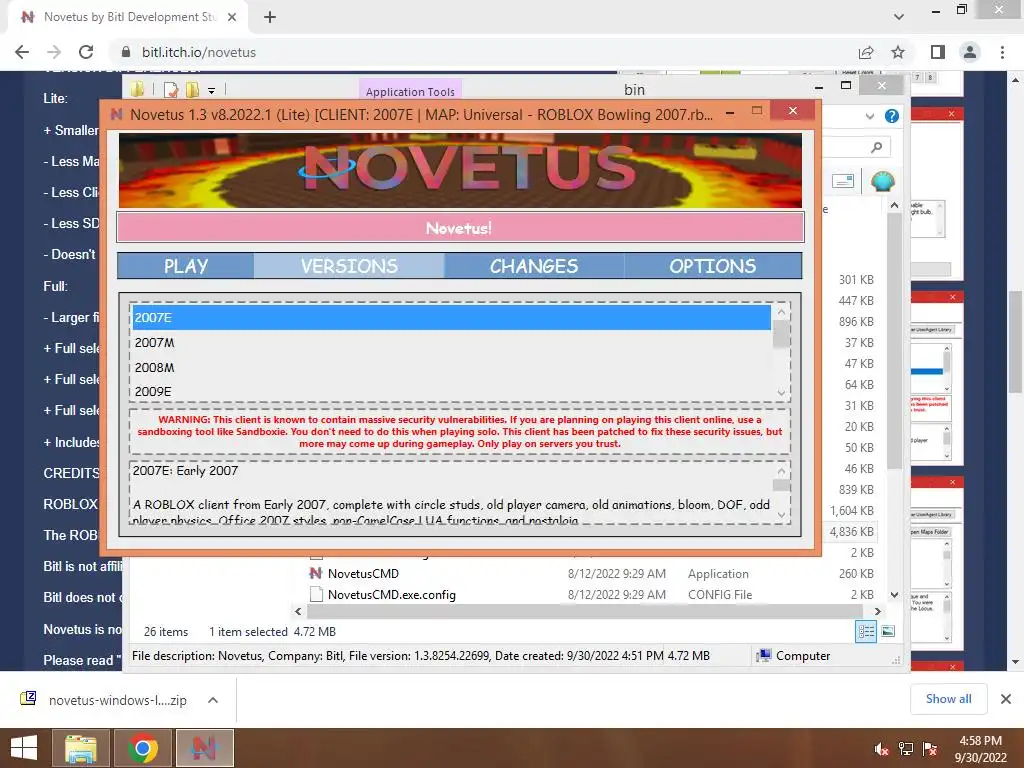Click the shell icon in Explorer ribbon
This screenshot has height=768, width=1024.
(882, 181)
